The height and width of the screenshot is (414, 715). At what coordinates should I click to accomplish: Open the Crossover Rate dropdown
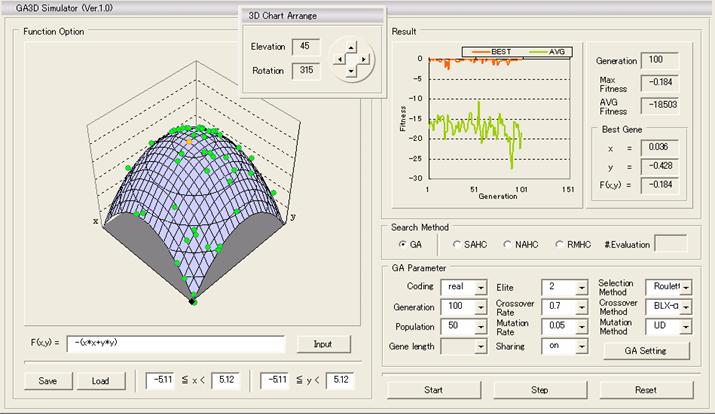(x=582, y=307)
